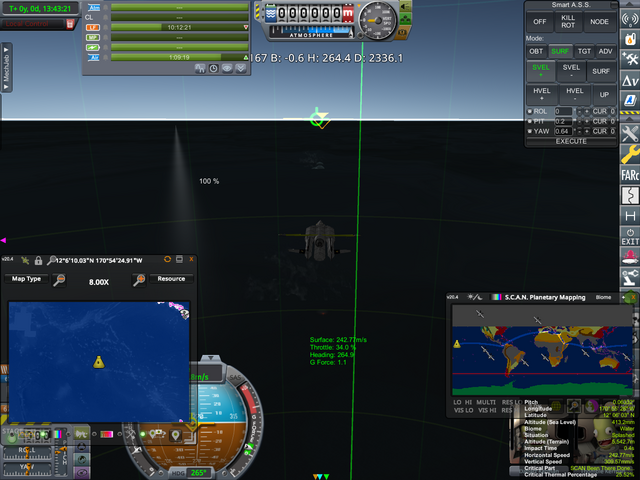Zoom in with the plus magnifier
Screen dimensions: 640x480
pos(139,280)
